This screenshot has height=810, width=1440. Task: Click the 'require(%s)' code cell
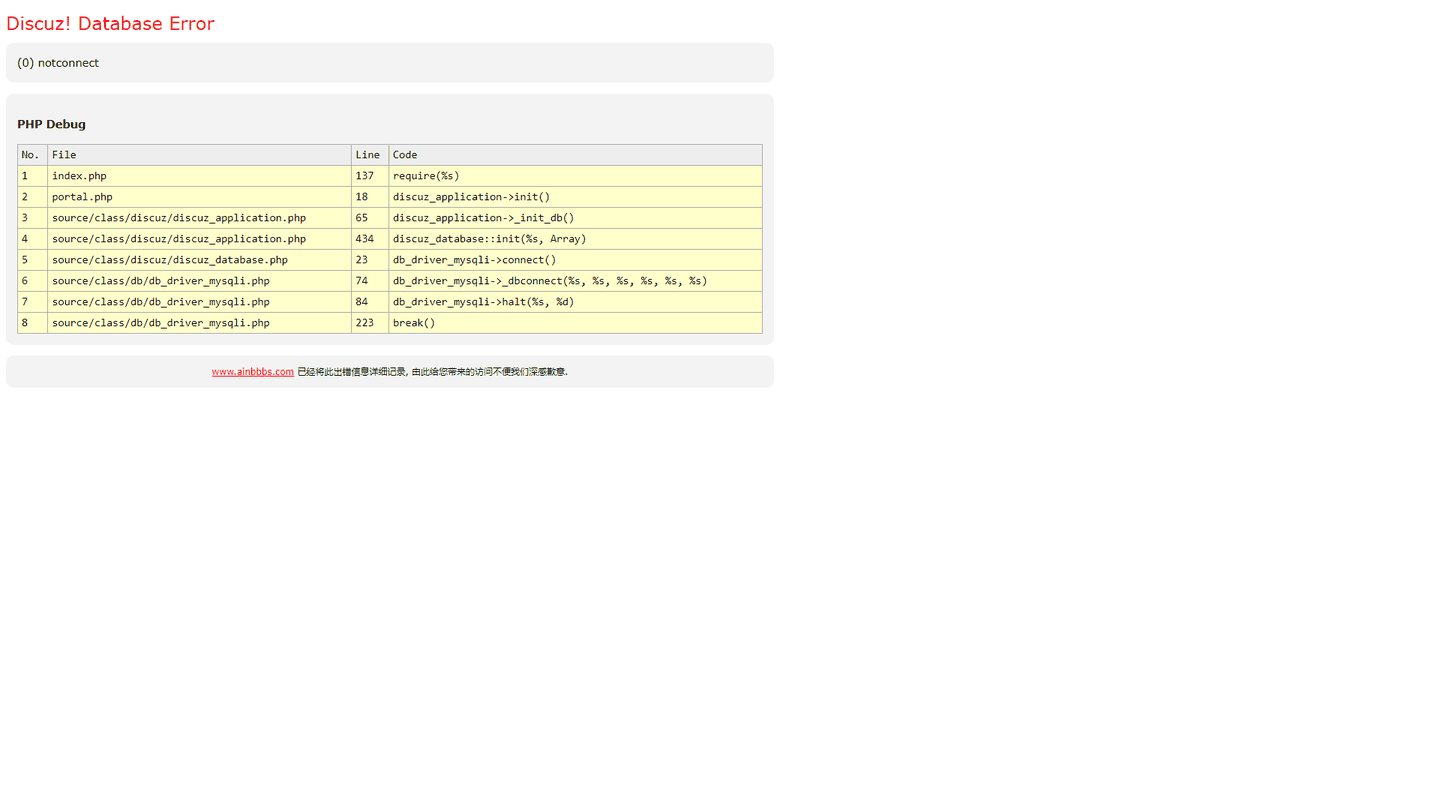[x=575, y=176]
